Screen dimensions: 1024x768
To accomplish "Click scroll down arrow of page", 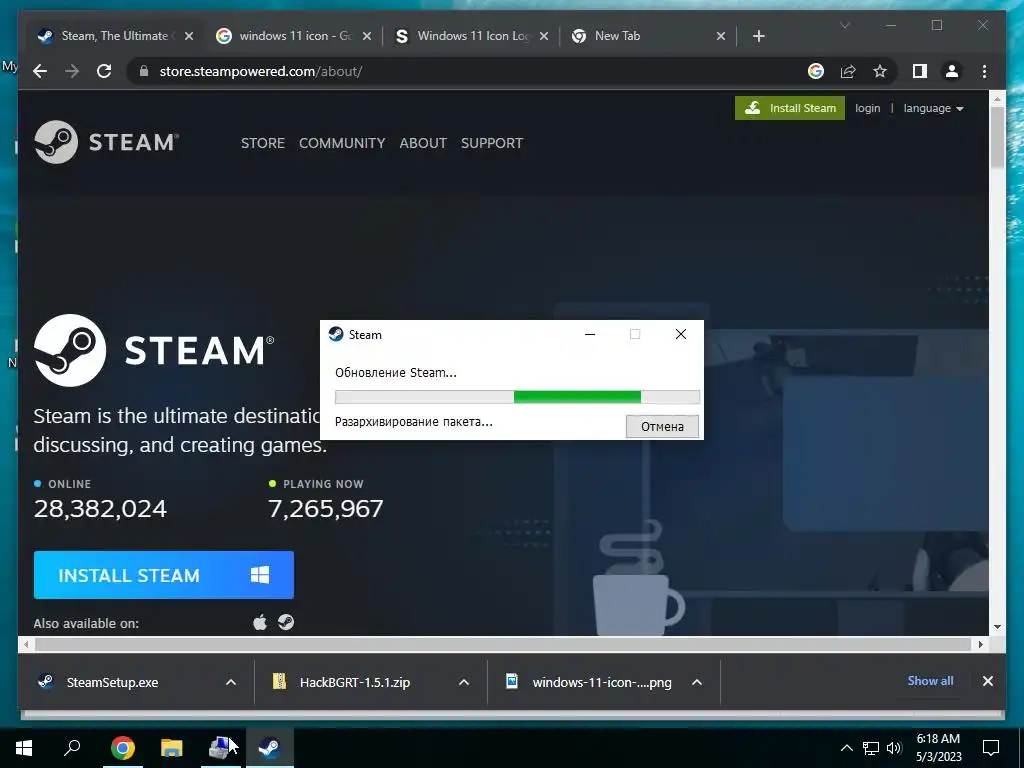I will pos(997,626).
